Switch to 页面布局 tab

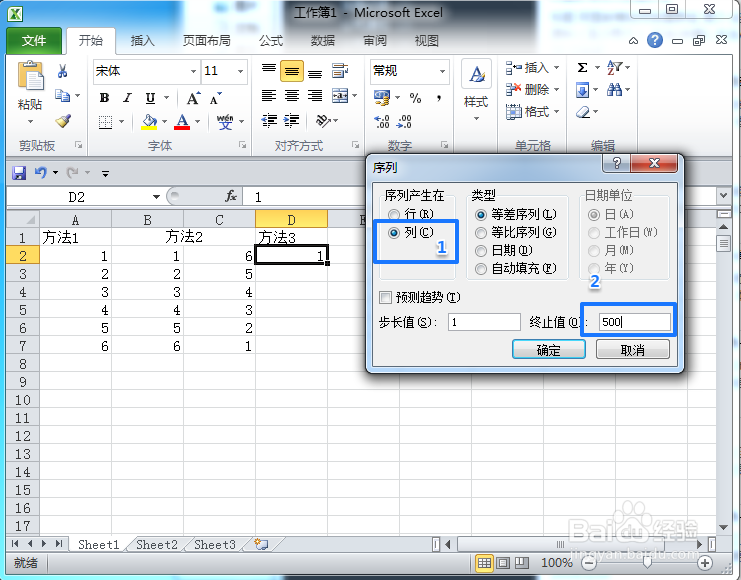tap(207, 41)
